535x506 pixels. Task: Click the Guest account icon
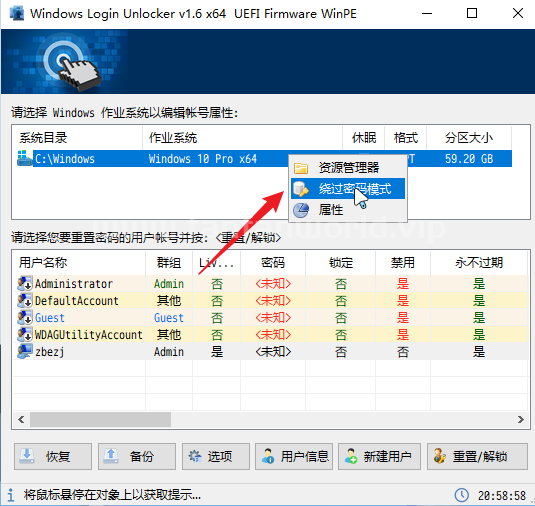tap(25, 317)
